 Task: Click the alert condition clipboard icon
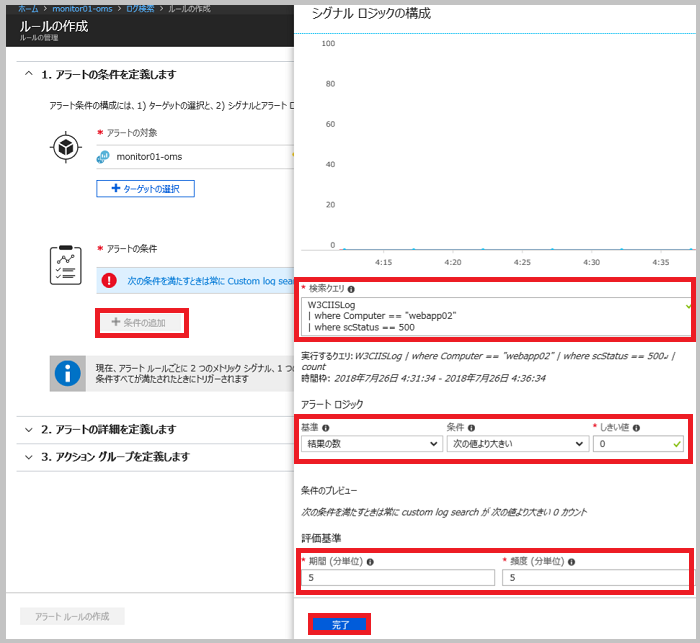(66, 265)
